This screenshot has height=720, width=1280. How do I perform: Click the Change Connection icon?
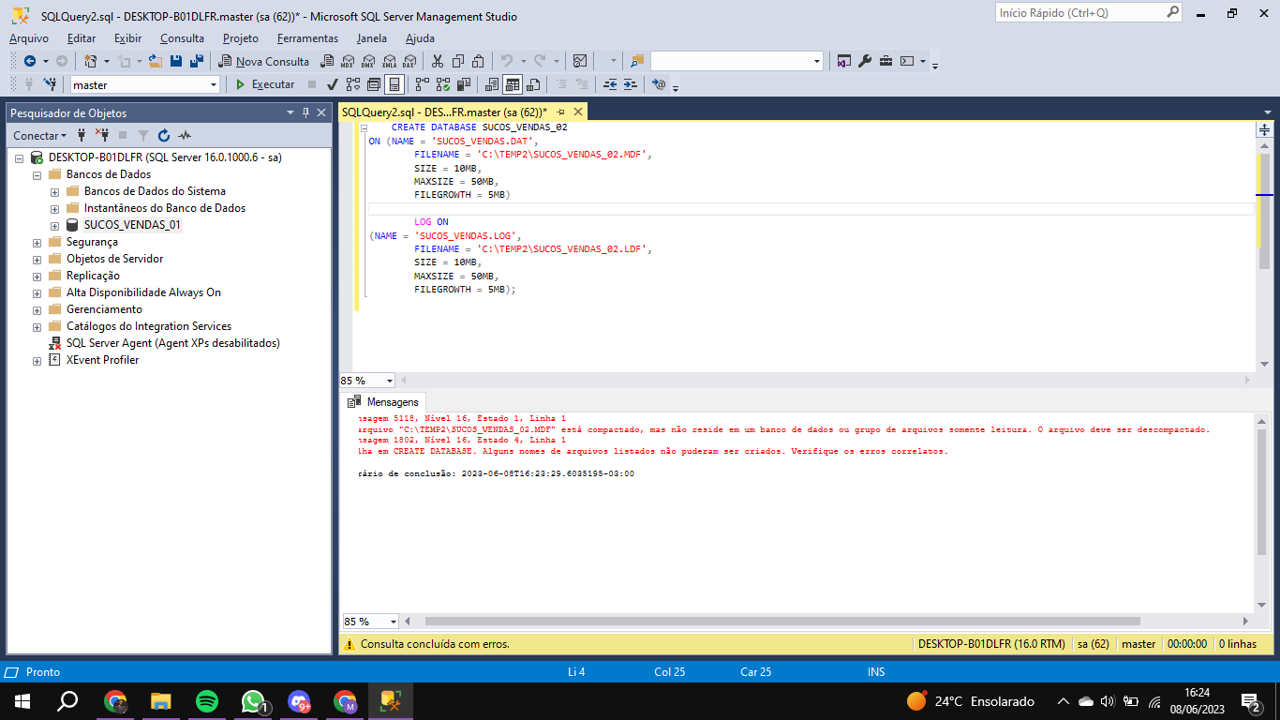[49, 85]
